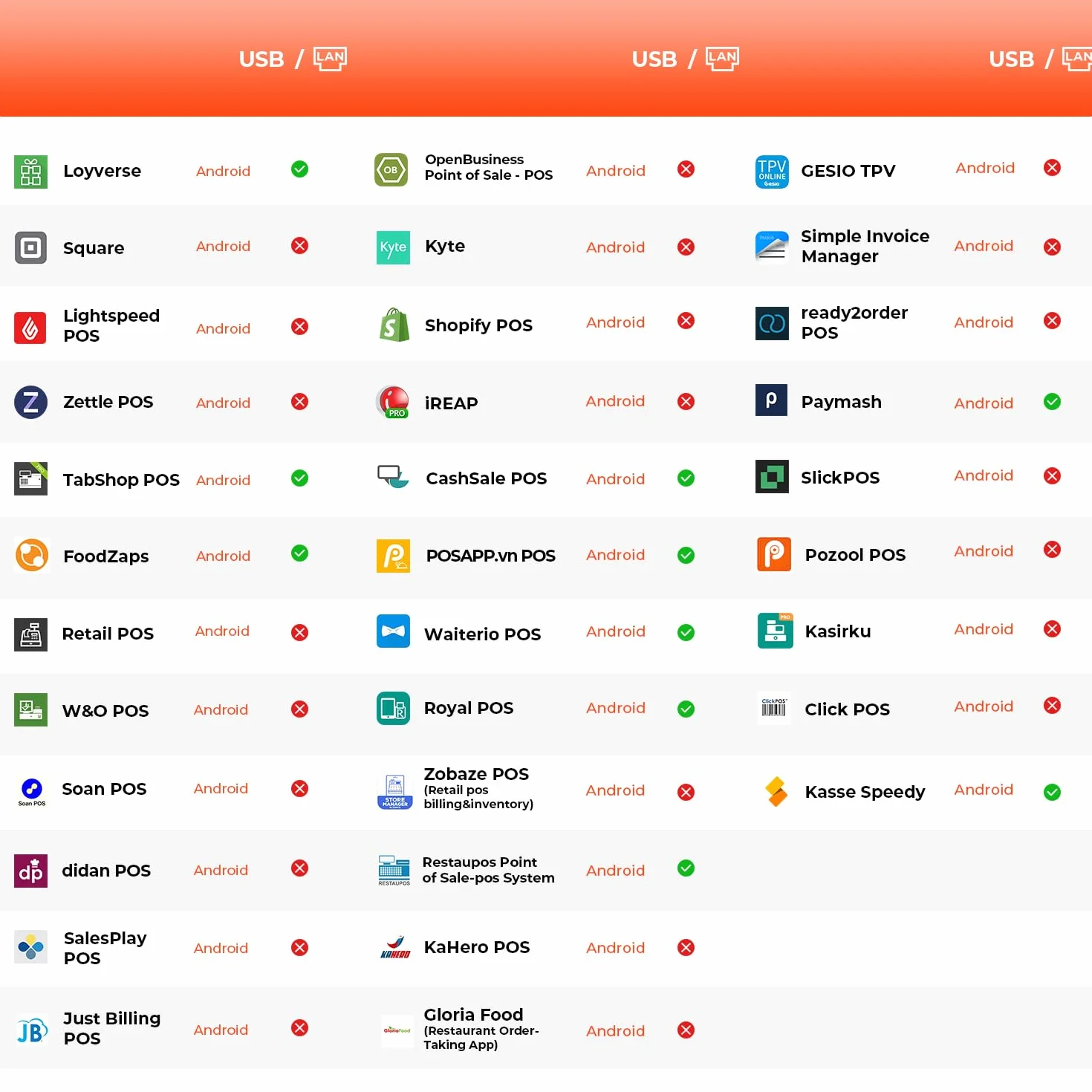Select the red cross in Kasirku row
The width and height of the screenshot is (1092, 1092).
coord(1052,629)
